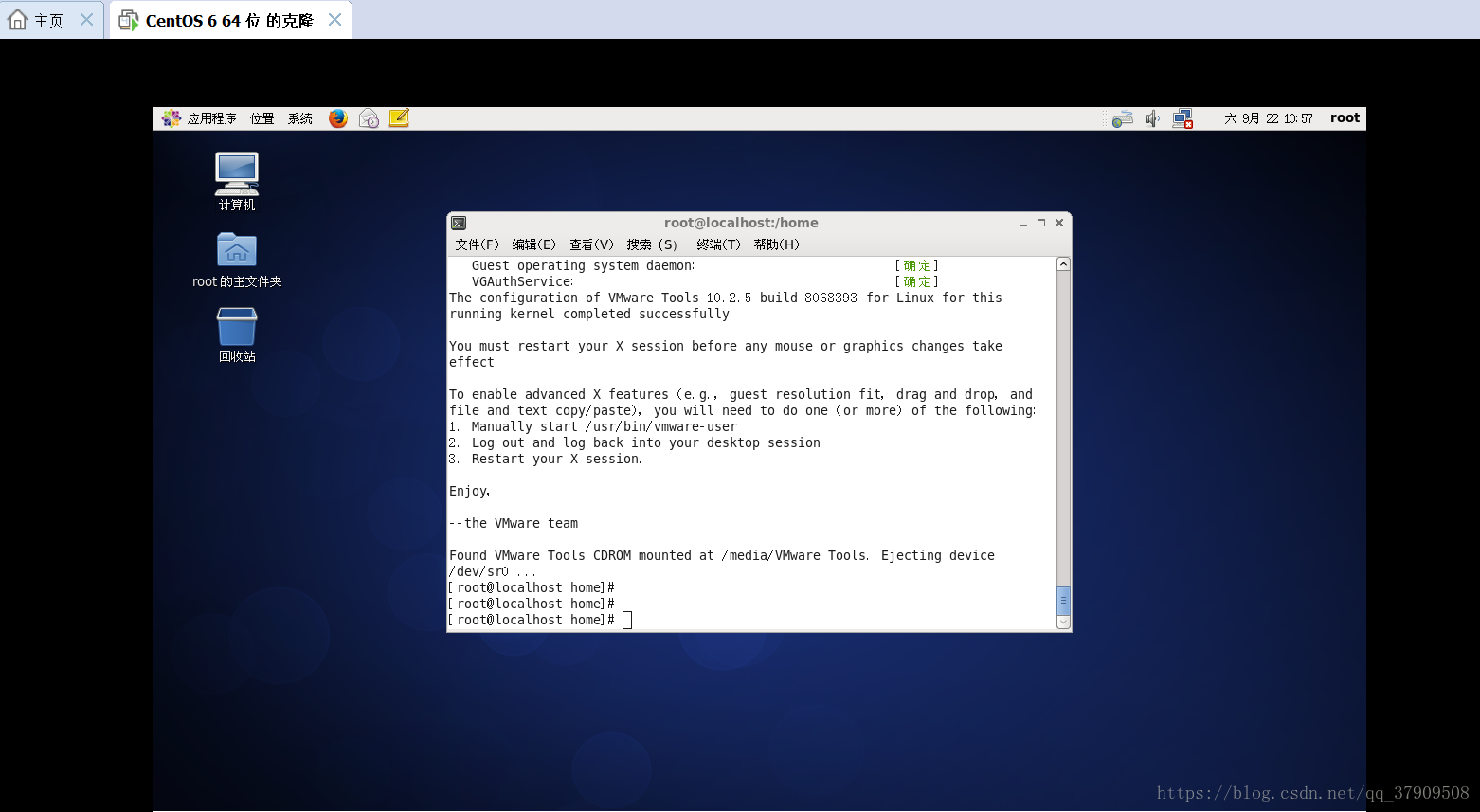Click the terminal scrollbar down arrow
The image size is (1480, 812).
tap(1063, 623)
